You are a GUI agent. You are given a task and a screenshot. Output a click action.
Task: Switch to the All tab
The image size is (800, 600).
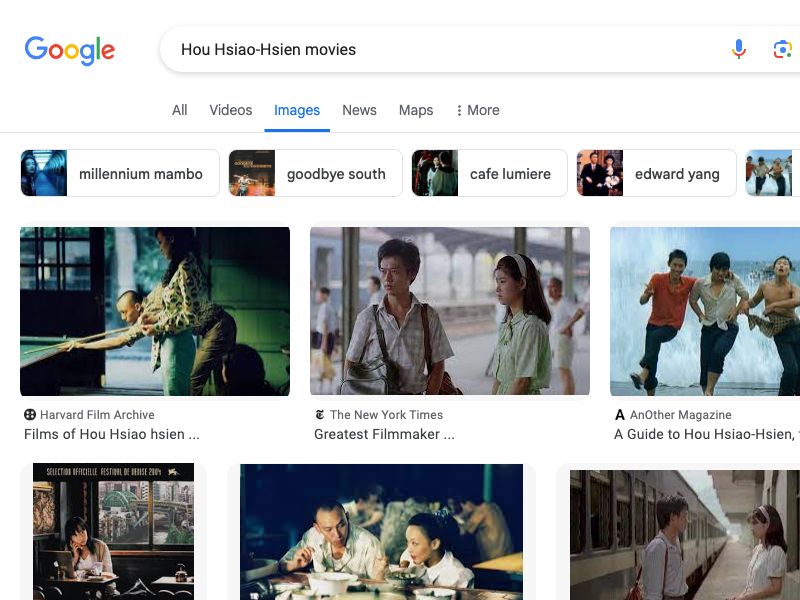tap(180, 110)
